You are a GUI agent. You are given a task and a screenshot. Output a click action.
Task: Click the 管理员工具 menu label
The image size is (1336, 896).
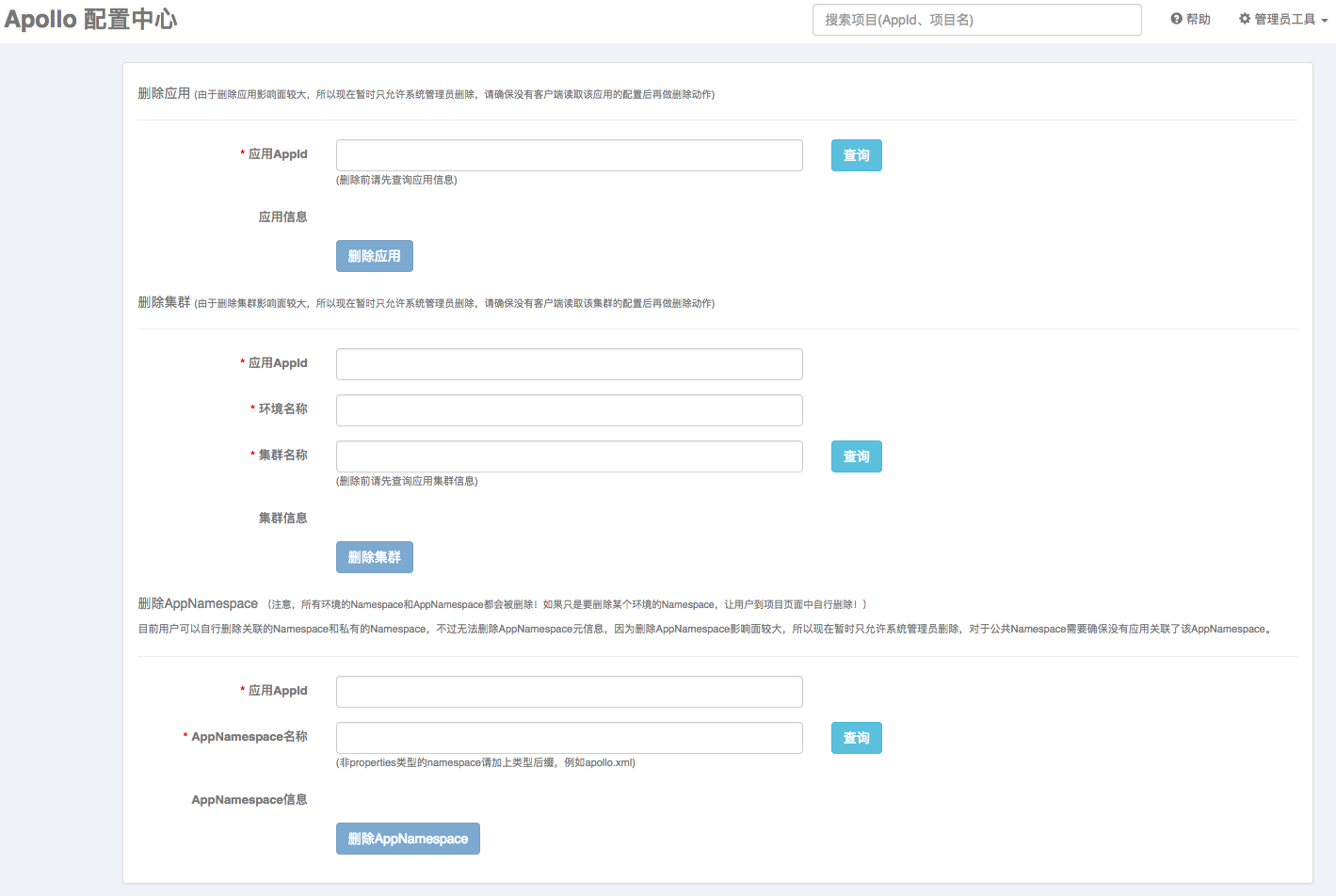[x=1284, y=19]
